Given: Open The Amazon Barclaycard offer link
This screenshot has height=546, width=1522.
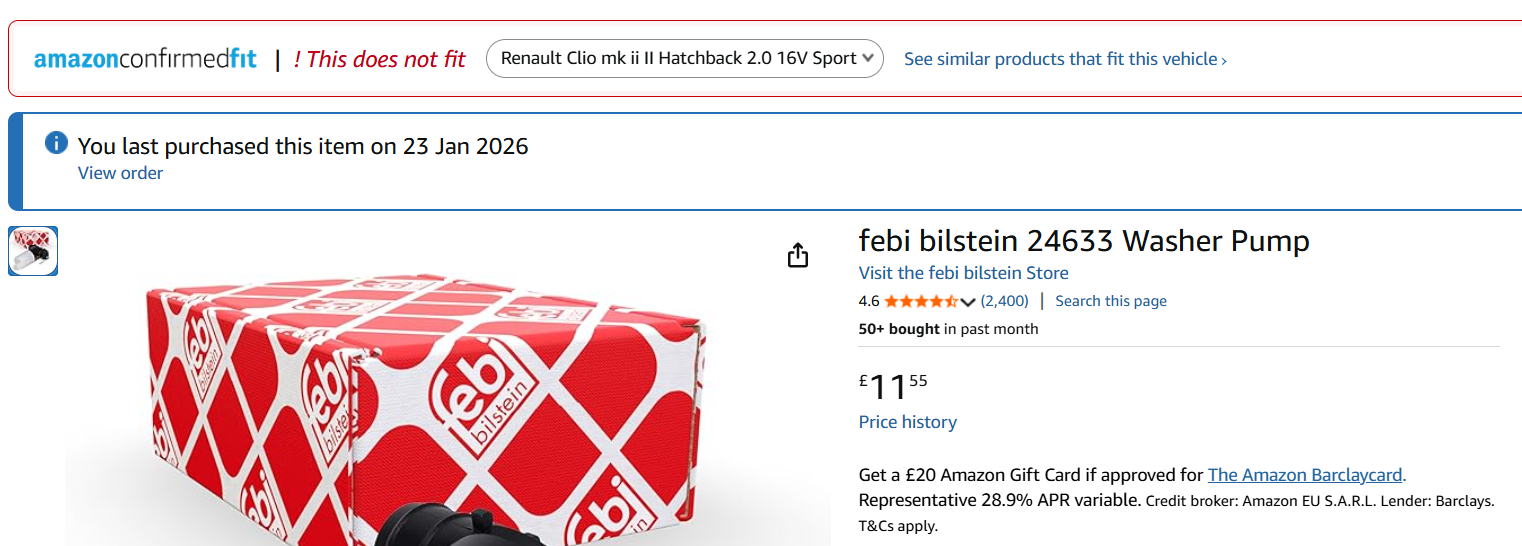Looking at the screenshot, I should [1305, 475].
